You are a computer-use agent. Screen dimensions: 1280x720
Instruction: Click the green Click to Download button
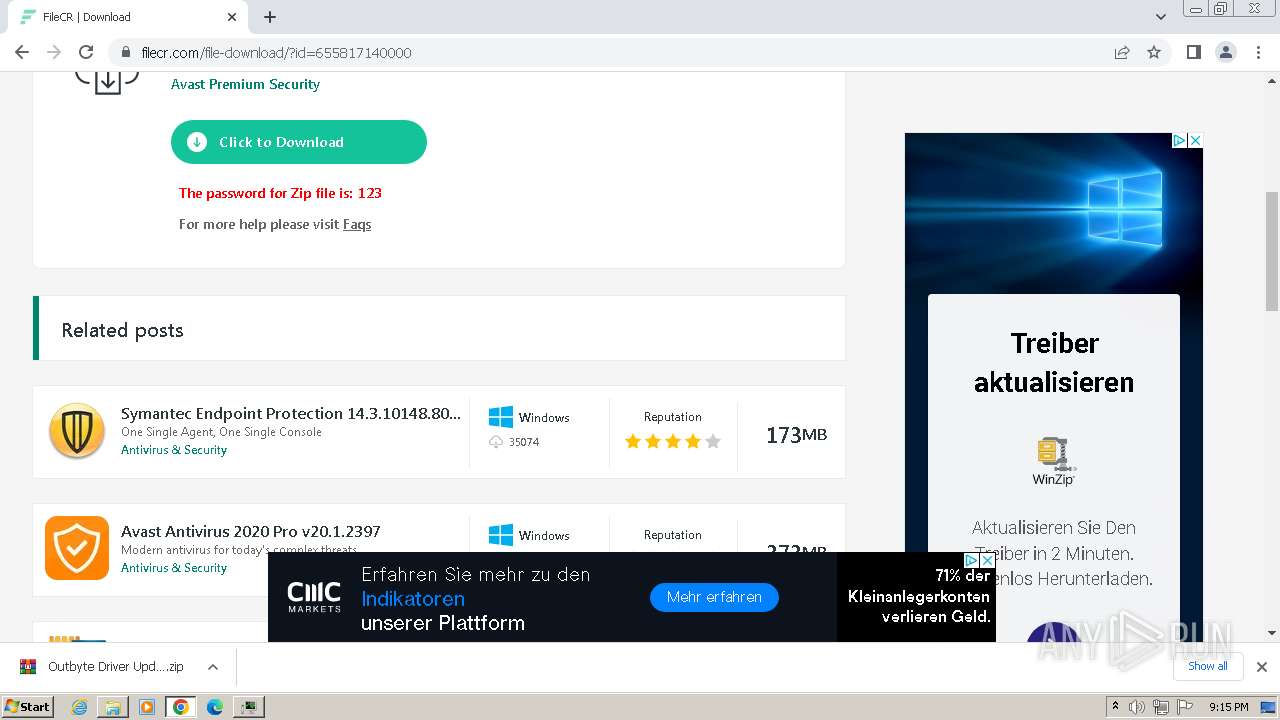[299, 142]
